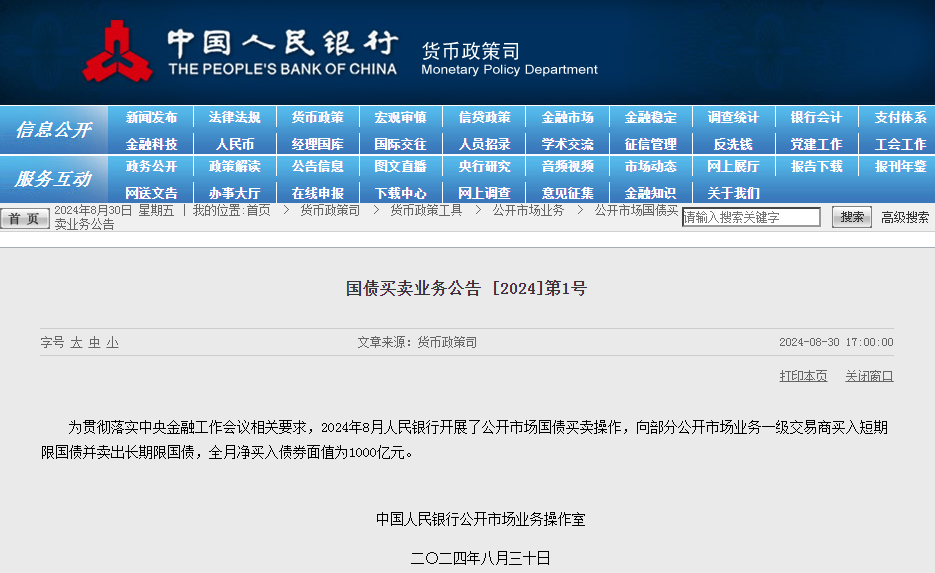Click the 服务互动 section label

coord(54,179)
